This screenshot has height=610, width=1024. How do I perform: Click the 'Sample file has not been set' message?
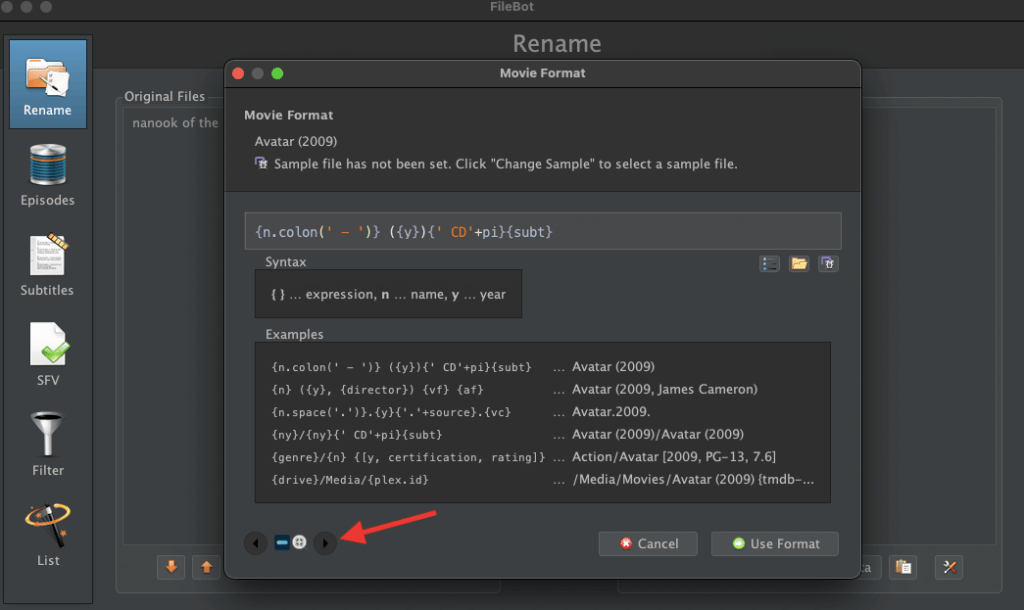(x=505, y=164)
